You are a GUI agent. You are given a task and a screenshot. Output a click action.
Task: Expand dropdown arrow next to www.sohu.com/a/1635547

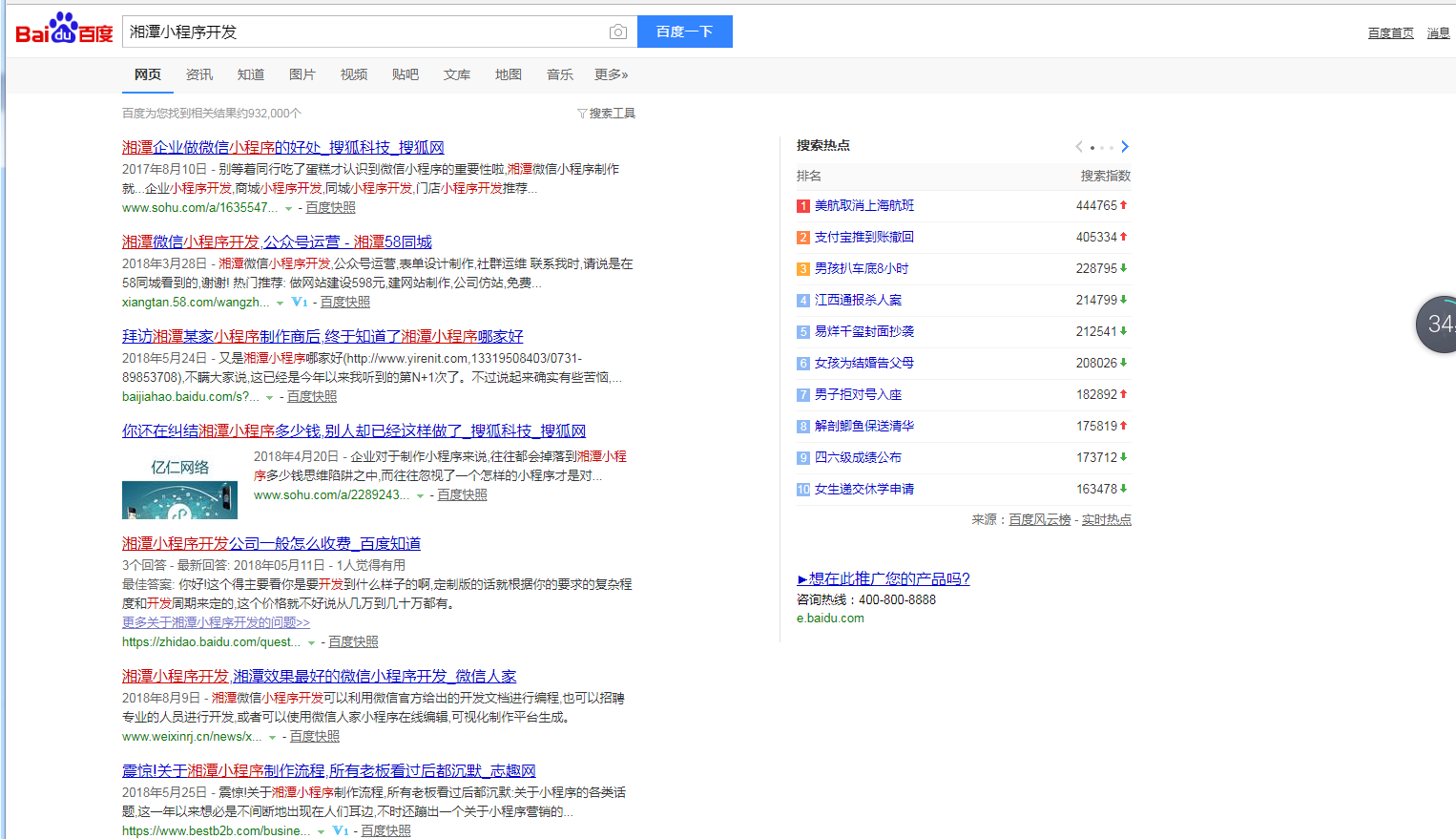click(x=288, y=208)
